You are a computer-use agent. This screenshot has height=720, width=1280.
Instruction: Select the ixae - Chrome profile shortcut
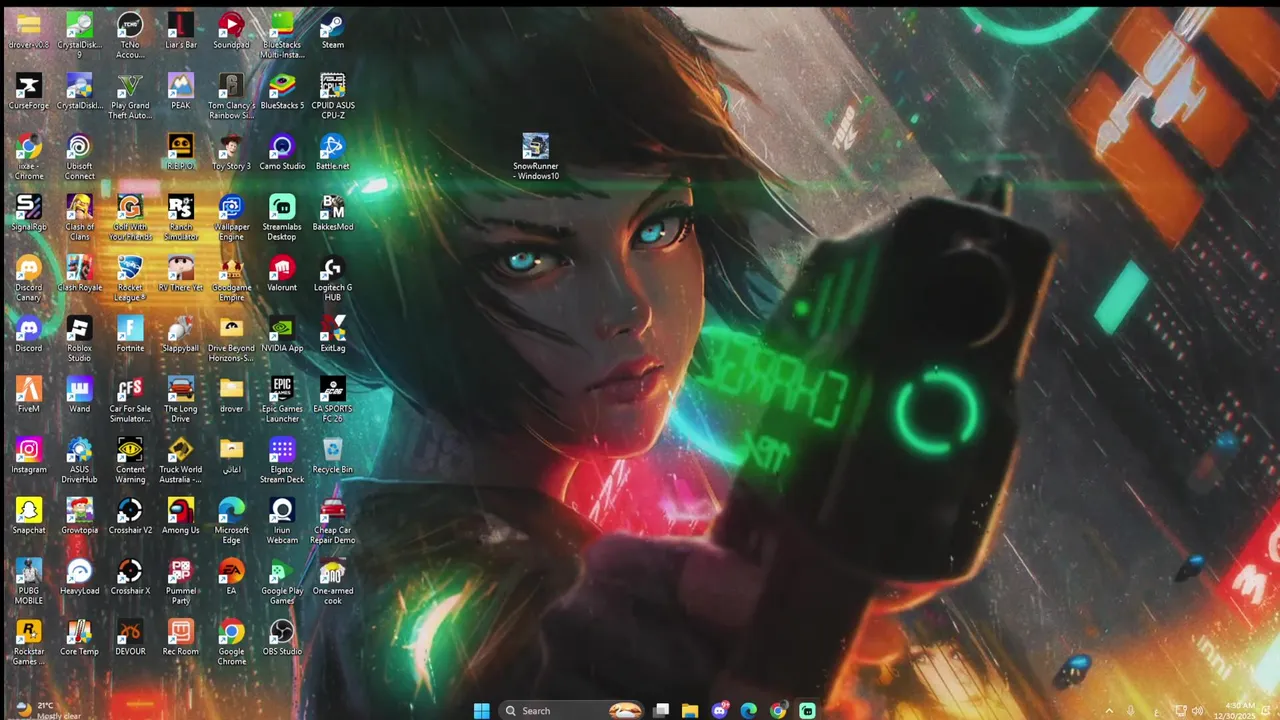tap(29, 158)
